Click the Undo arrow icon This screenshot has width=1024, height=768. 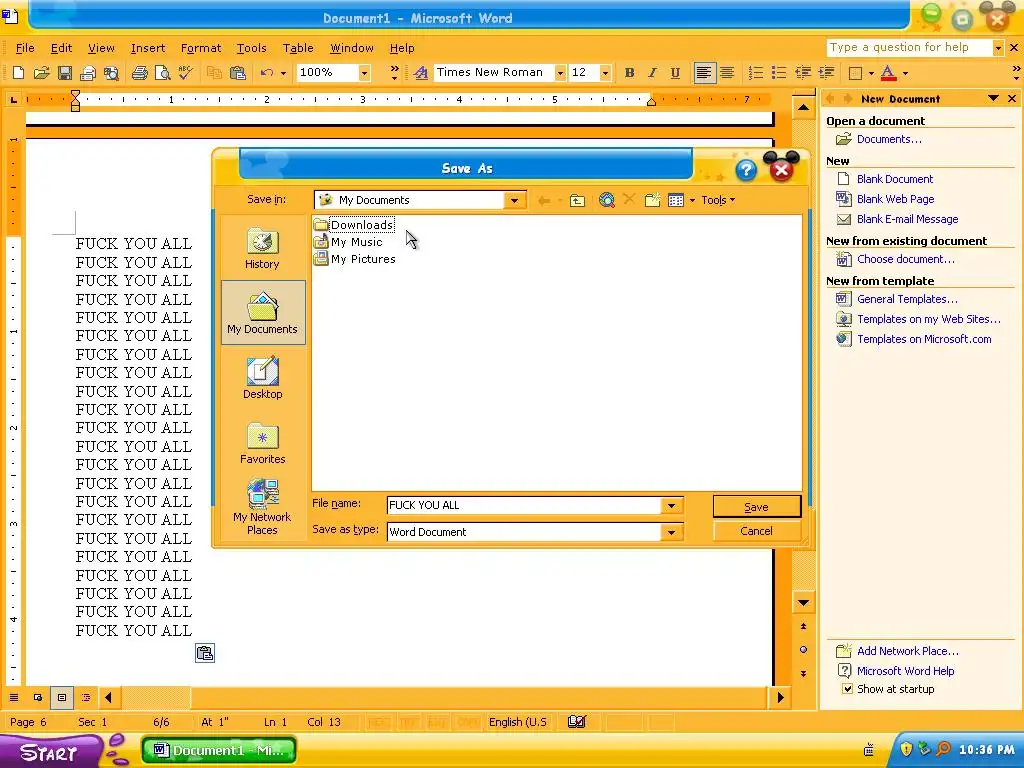(266, 72)
